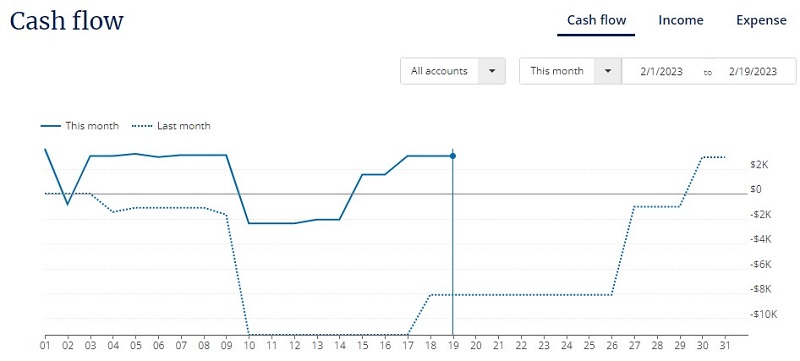Toggle the This month legend series
This screenshot has width=800, height=361.
point(92,125)
